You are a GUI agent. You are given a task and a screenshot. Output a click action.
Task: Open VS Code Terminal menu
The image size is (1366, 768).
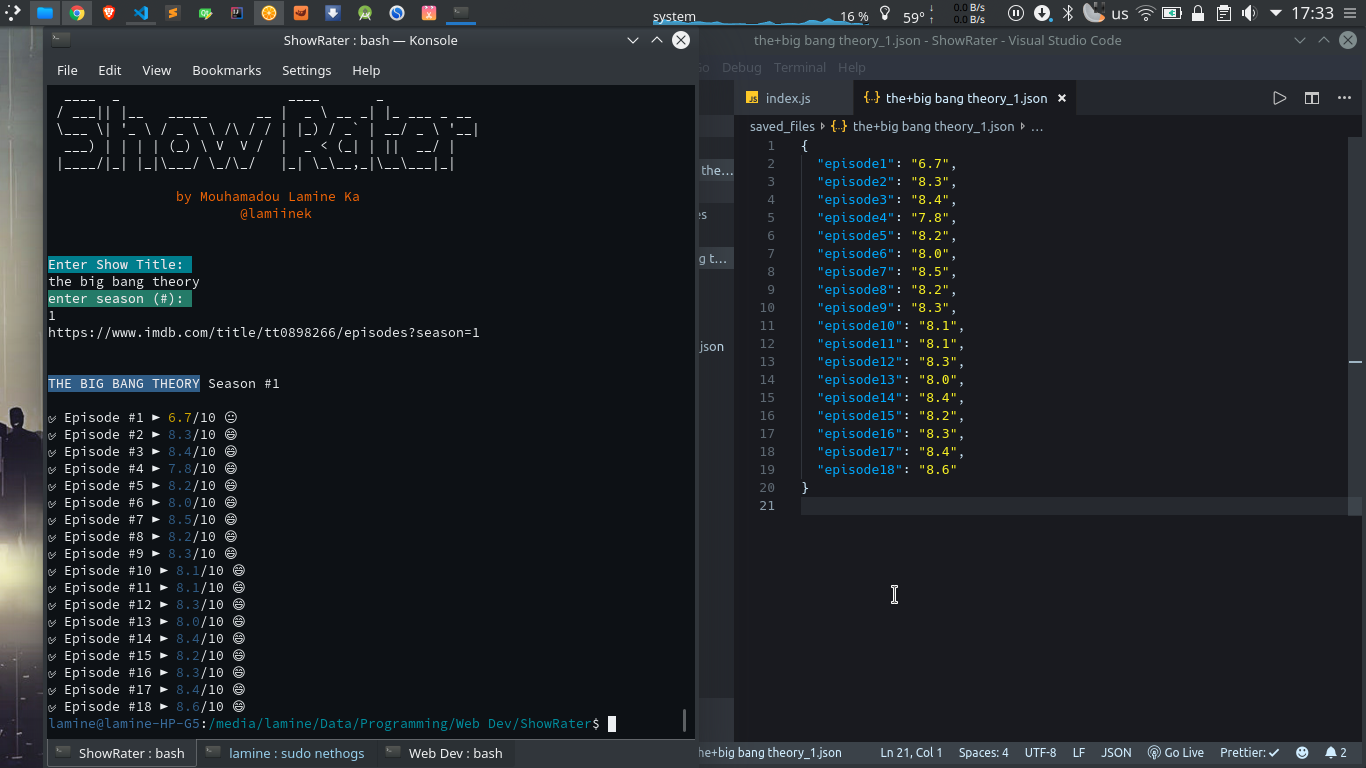tap(799, 67)
